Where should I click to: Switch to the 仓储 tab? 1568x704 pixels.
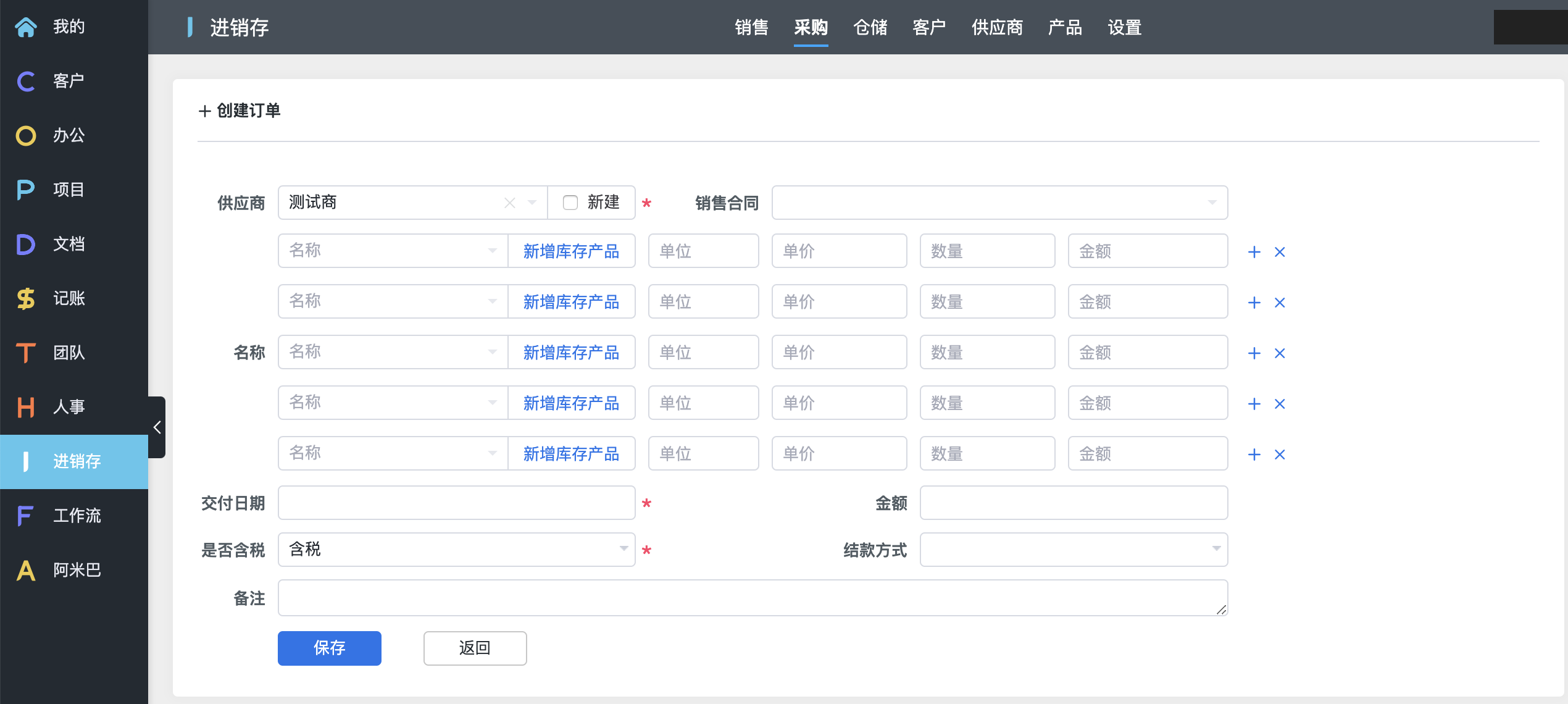click(870, 28)
